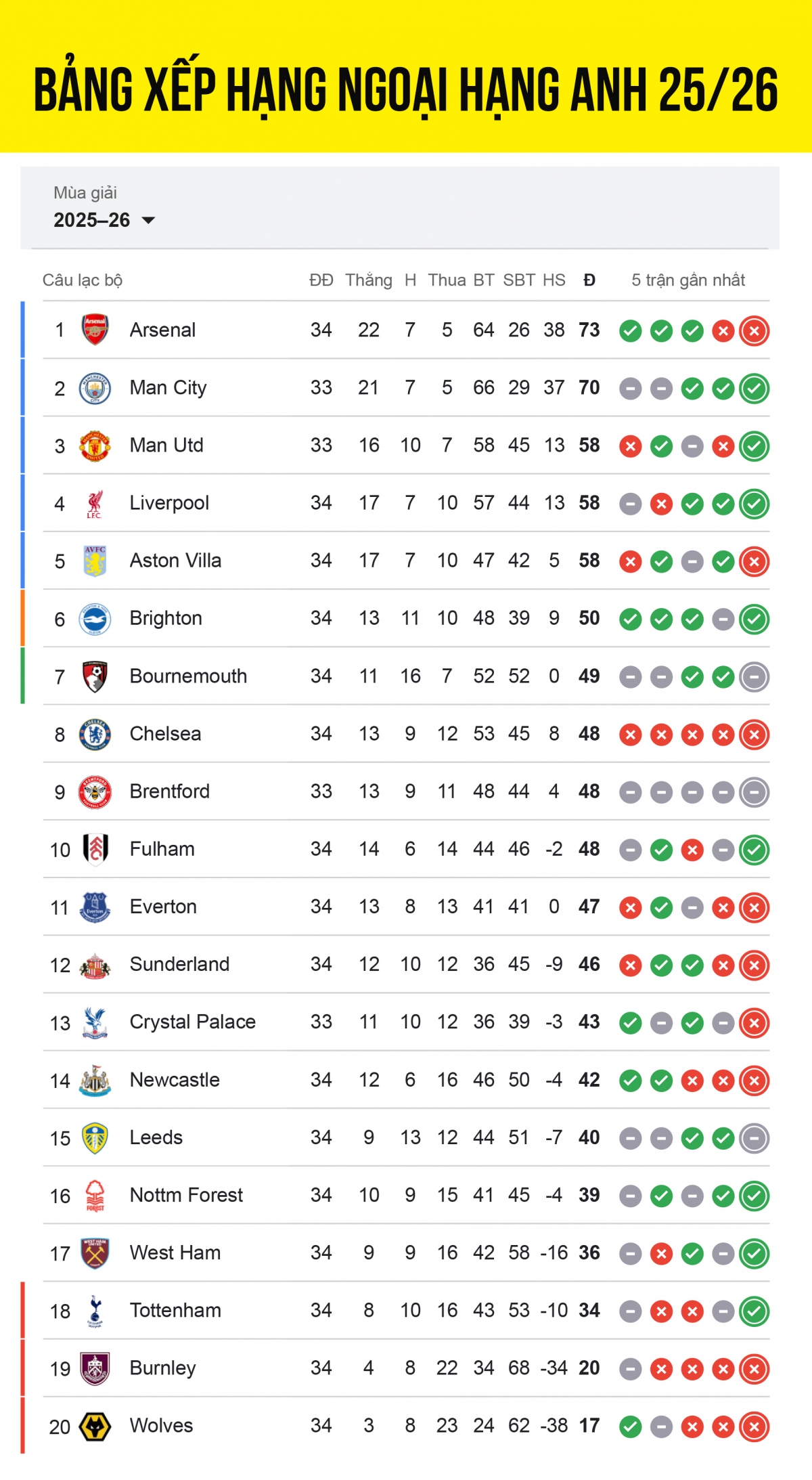
Task: Click the Tottenham club crest
Action: pos(95,1311)
